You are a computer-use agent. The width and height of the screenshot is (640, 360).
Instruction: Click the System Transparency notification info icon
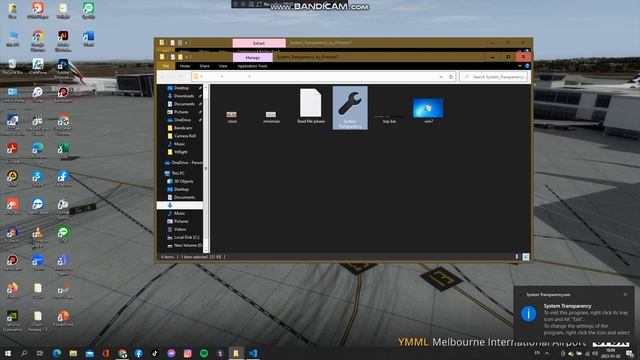click(528, 313)
